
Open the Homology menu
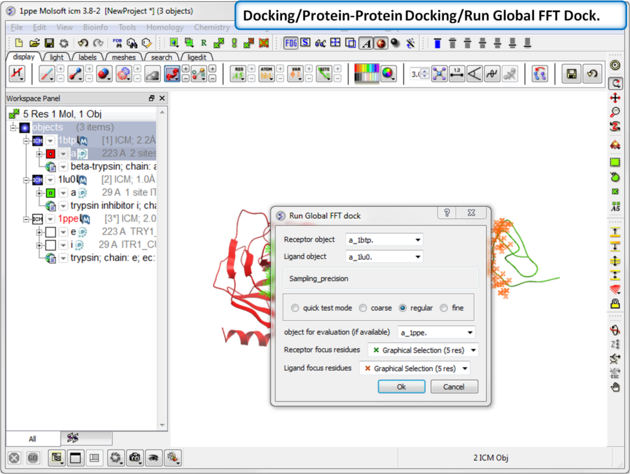click(x=165, y=27)
